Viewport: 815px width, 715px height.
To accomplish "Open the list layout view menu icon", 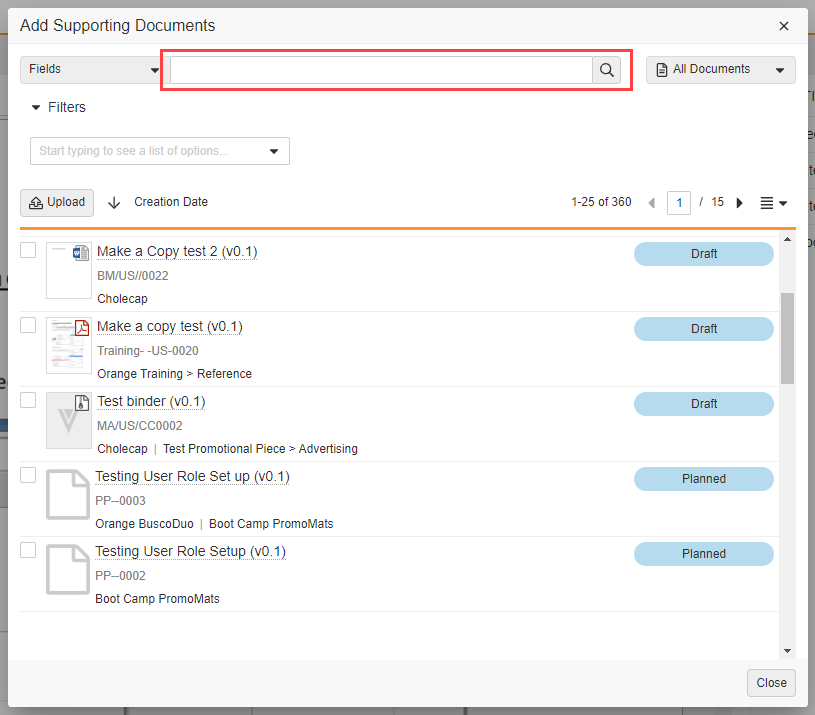I will tap(773, 203).
